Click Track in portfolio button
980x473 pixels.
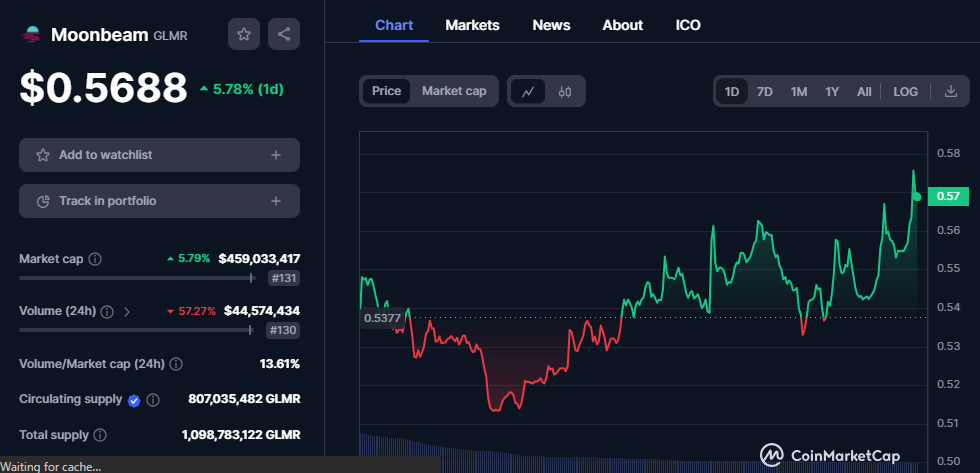pos(159,201)
